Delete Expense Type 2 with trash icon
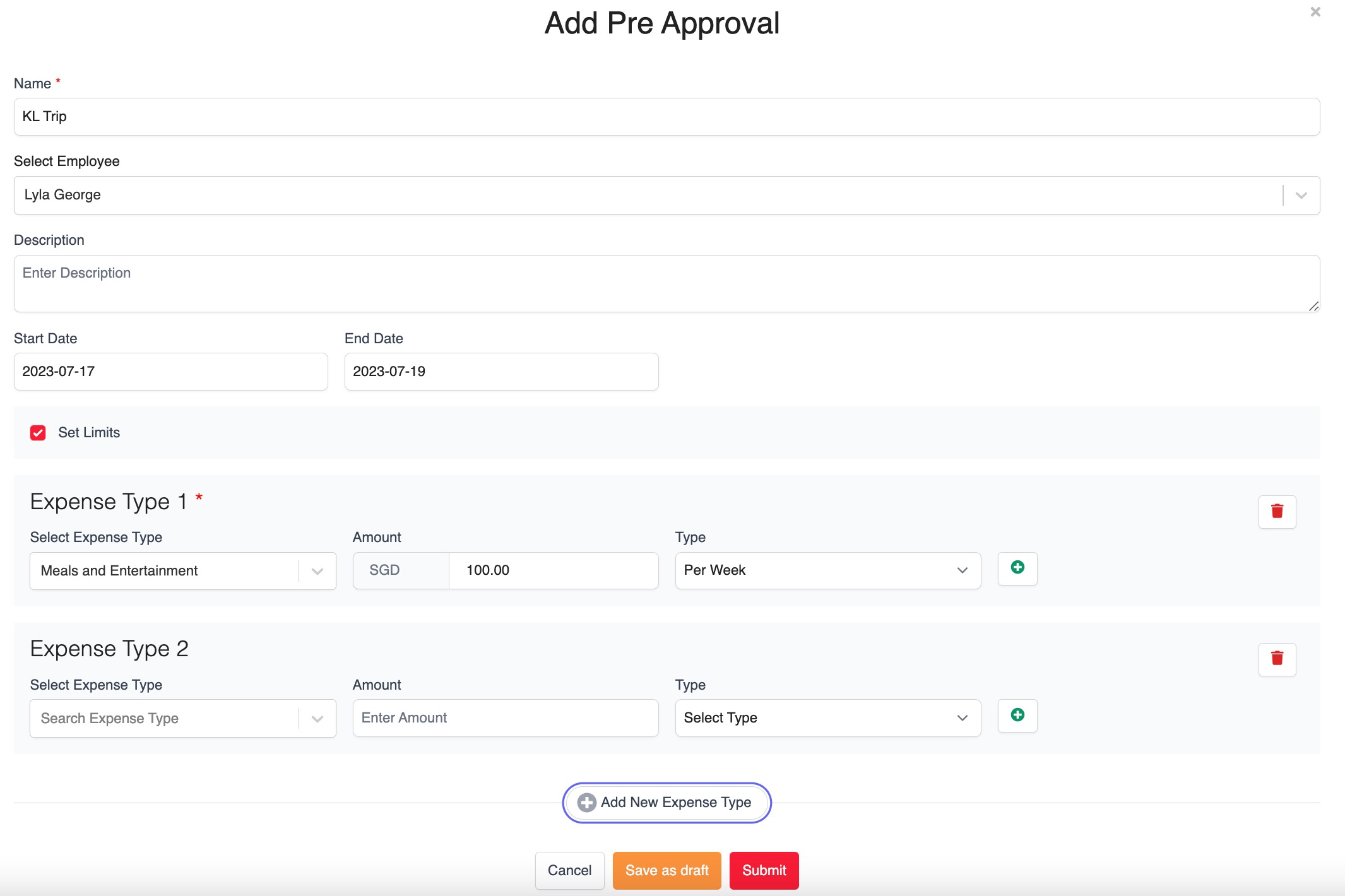 1277,659
